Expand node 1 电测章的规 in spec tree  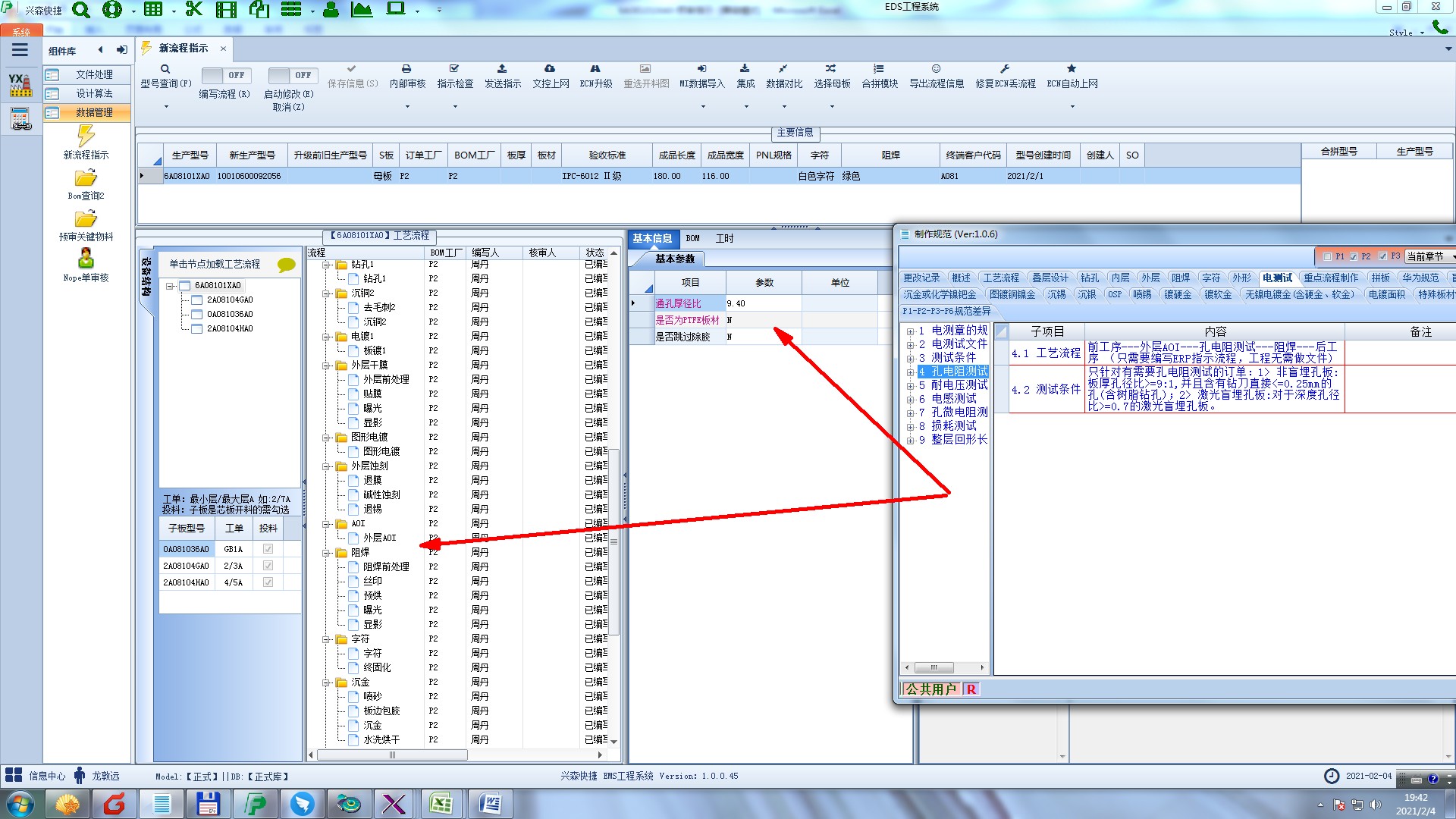(910, 331)
